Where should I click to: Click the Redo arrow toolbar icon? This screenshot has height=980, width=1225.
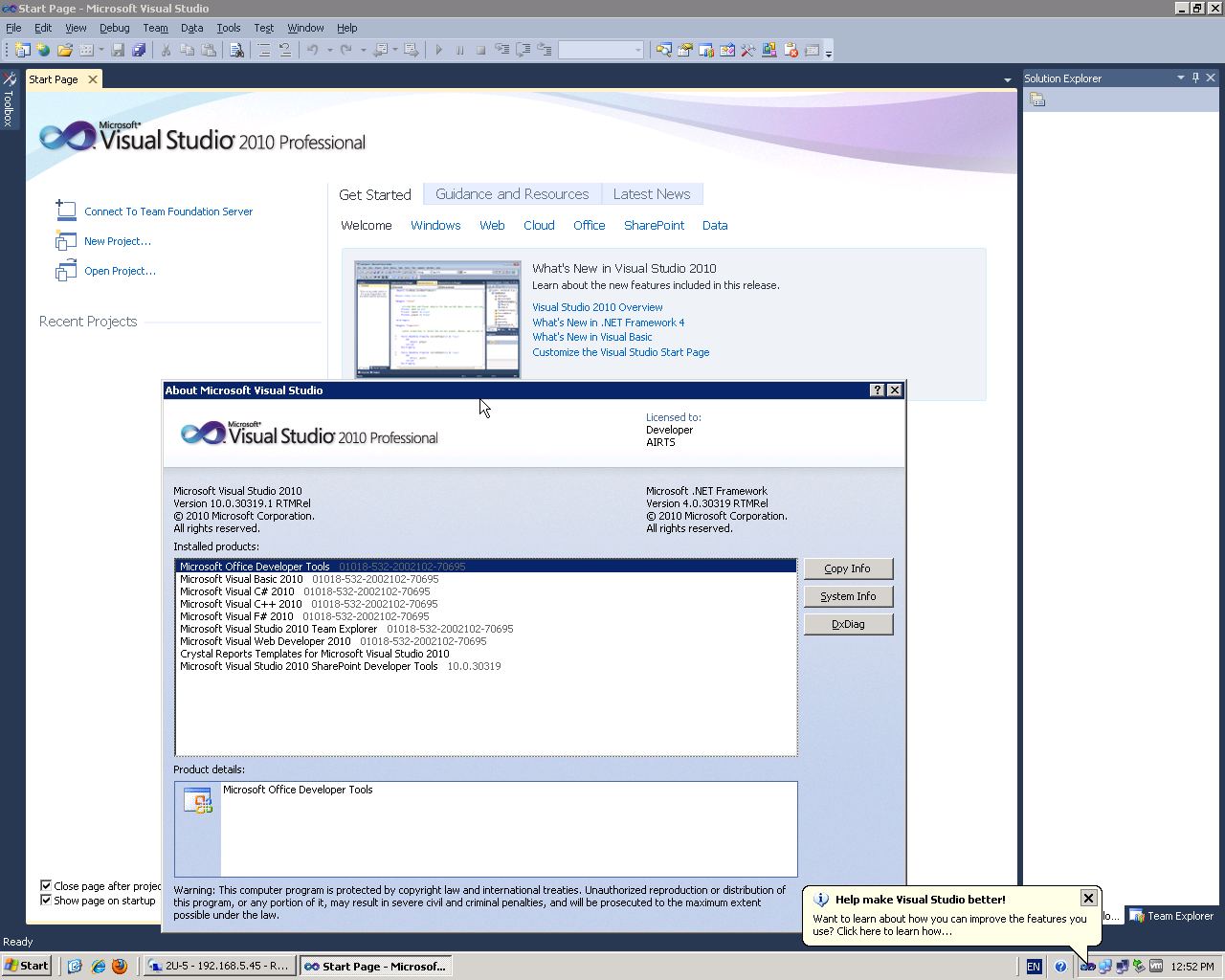(x=346, y=50)
